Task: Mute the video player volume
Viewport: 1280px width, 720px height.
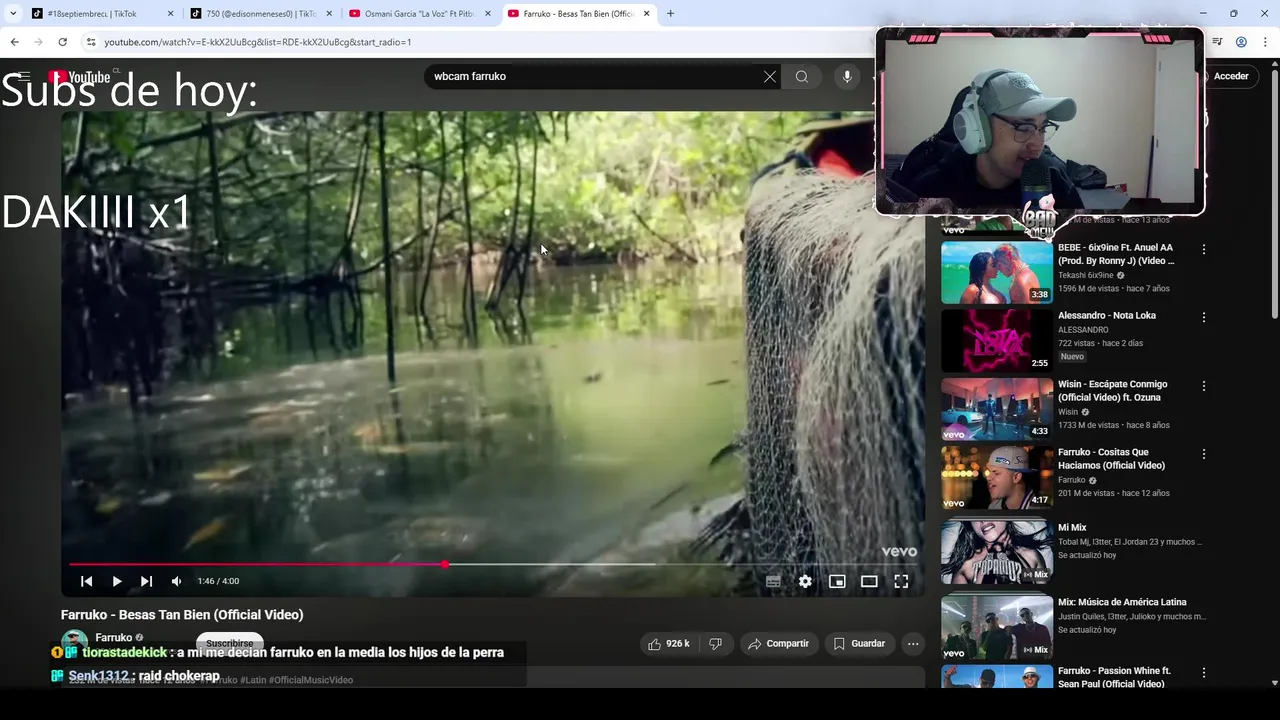Action: tap(176, 581)
